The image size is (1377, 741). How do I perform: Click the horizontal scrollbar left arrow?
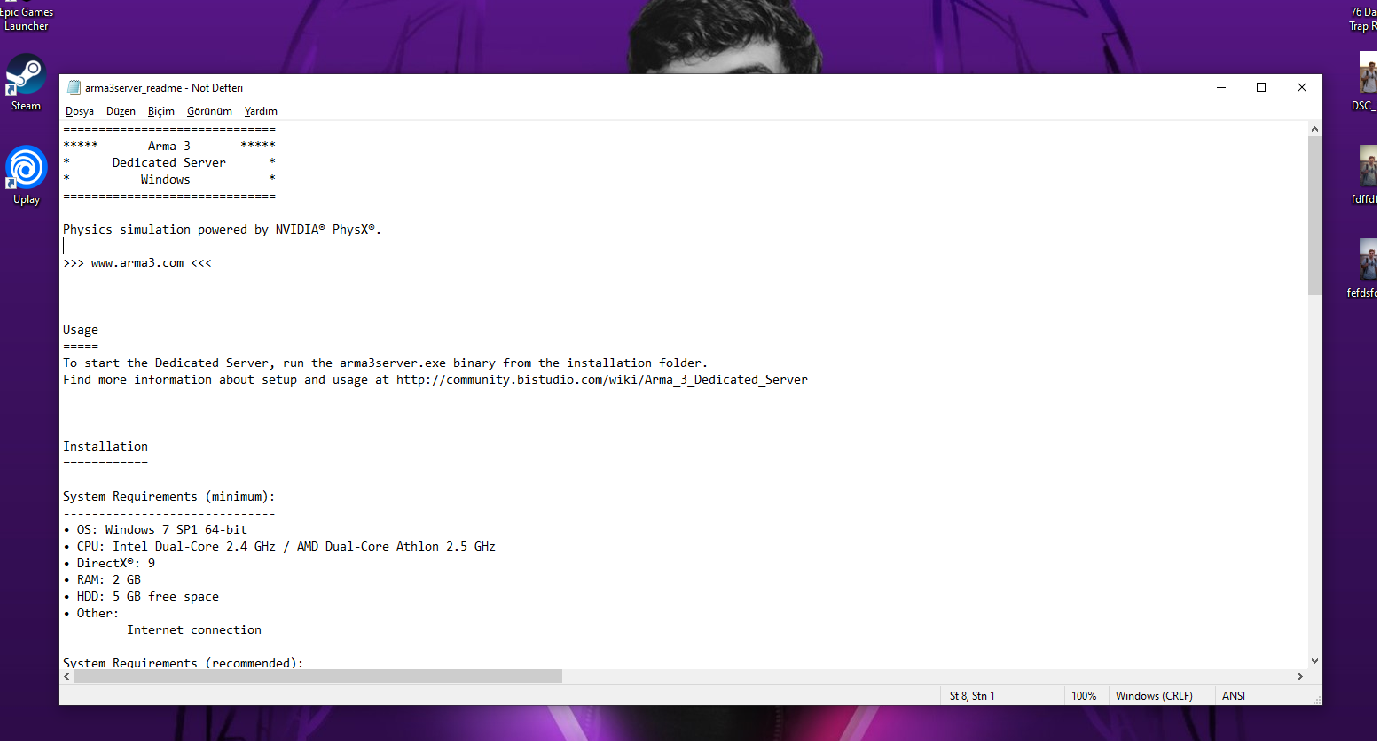click(67, 676)
